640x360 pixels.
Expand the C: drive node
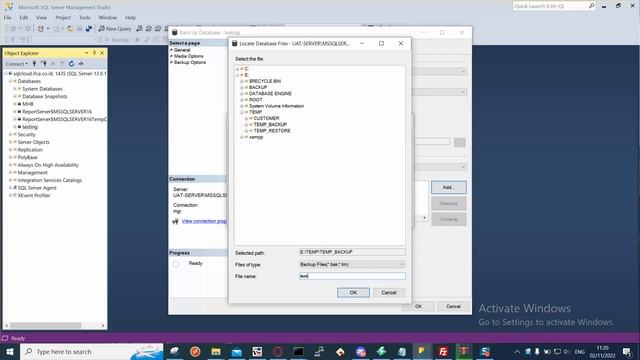pyautogui.click(x=237, y=69)
